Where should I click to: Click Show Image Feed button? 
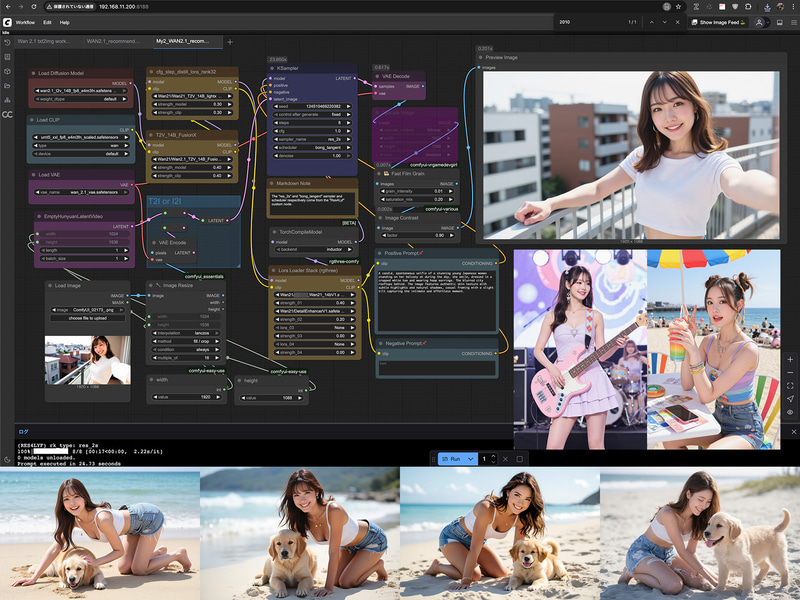(719, 22)
